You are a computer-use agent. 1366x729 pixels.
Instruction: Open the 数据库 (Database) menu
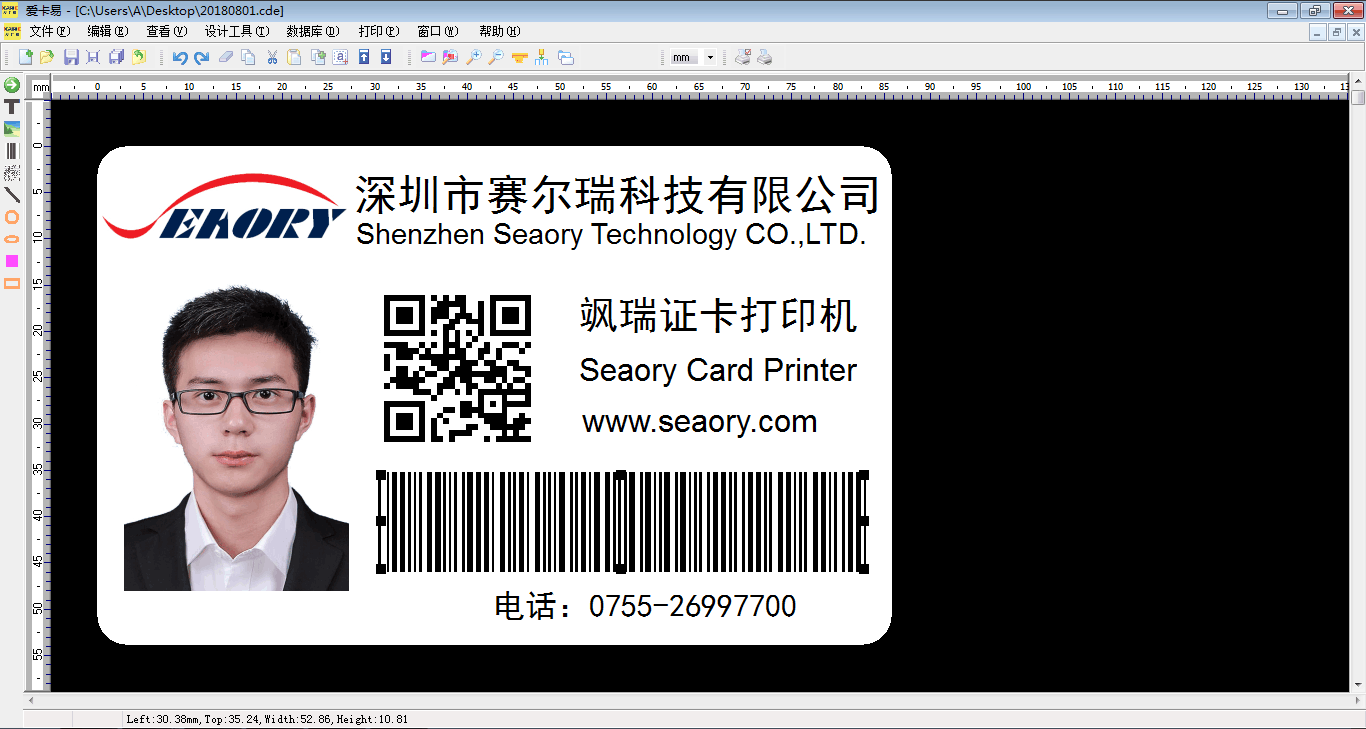[312, 32]
